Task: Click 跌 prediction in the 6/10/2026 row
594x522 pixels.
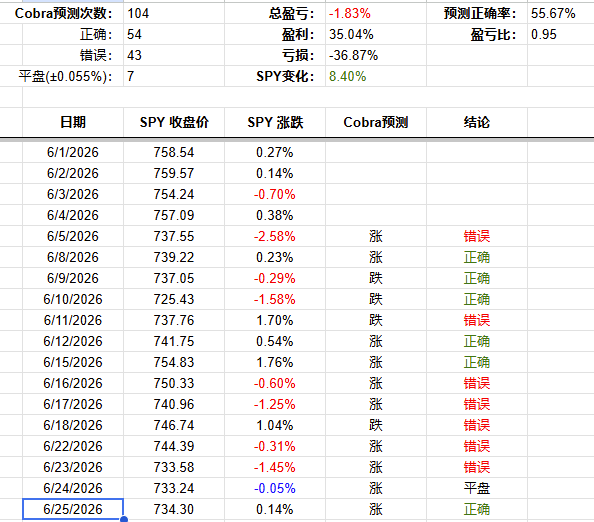Action: click(376, 299)
